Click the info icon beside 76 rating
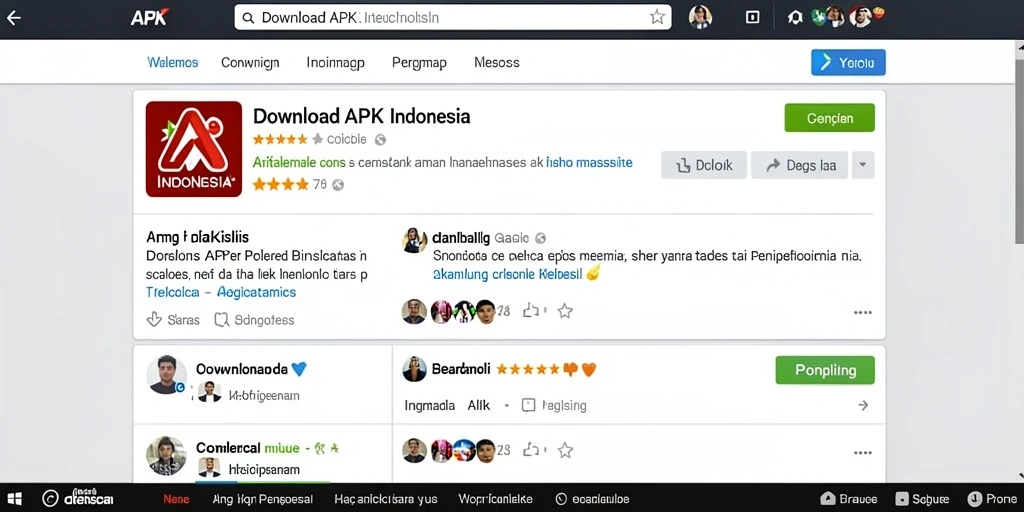This screenshot has height=512, width=1024. click(338, 185)
